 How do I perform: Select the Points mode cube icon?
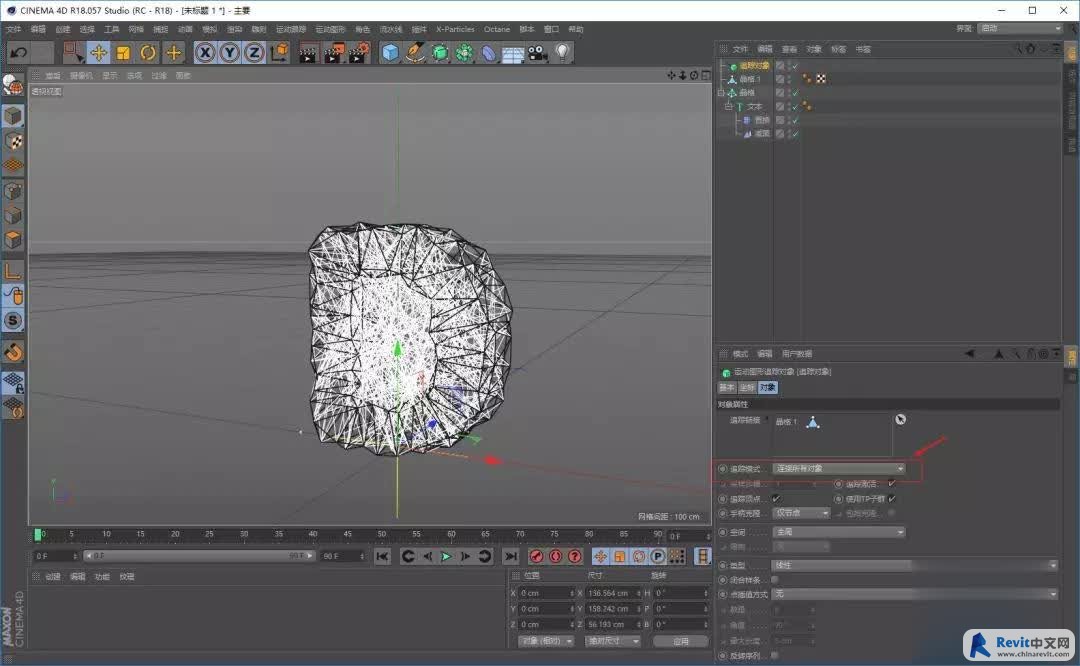(x=13, y=191)
